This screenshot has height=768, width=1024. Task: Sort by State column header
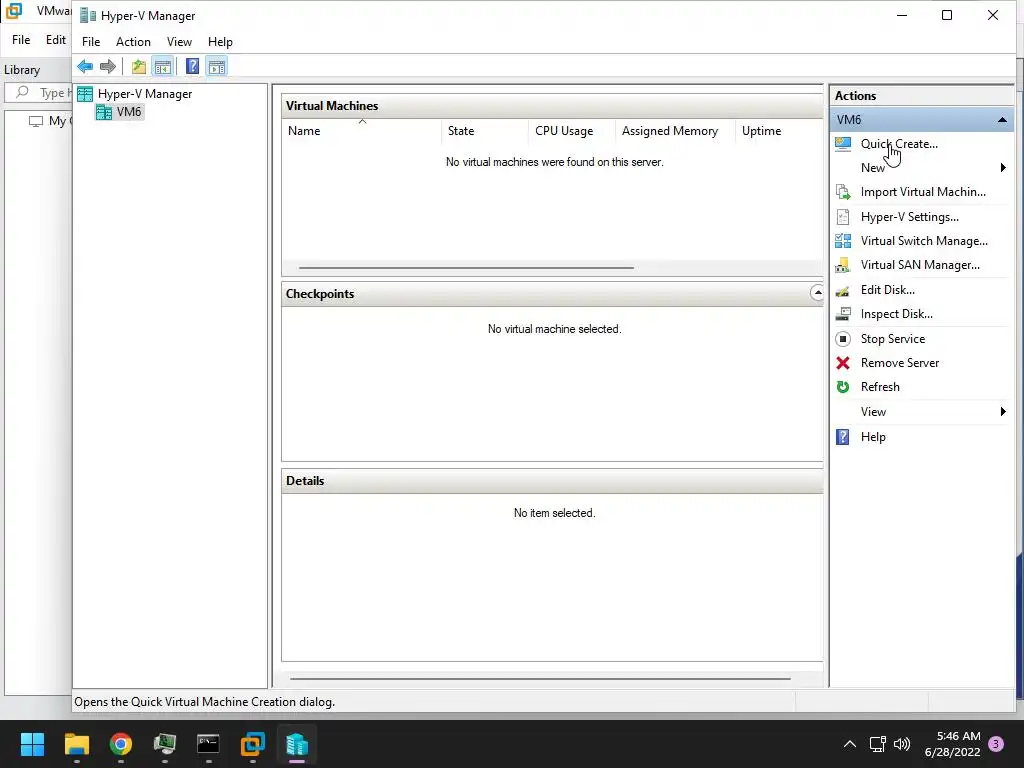point(485,131)
